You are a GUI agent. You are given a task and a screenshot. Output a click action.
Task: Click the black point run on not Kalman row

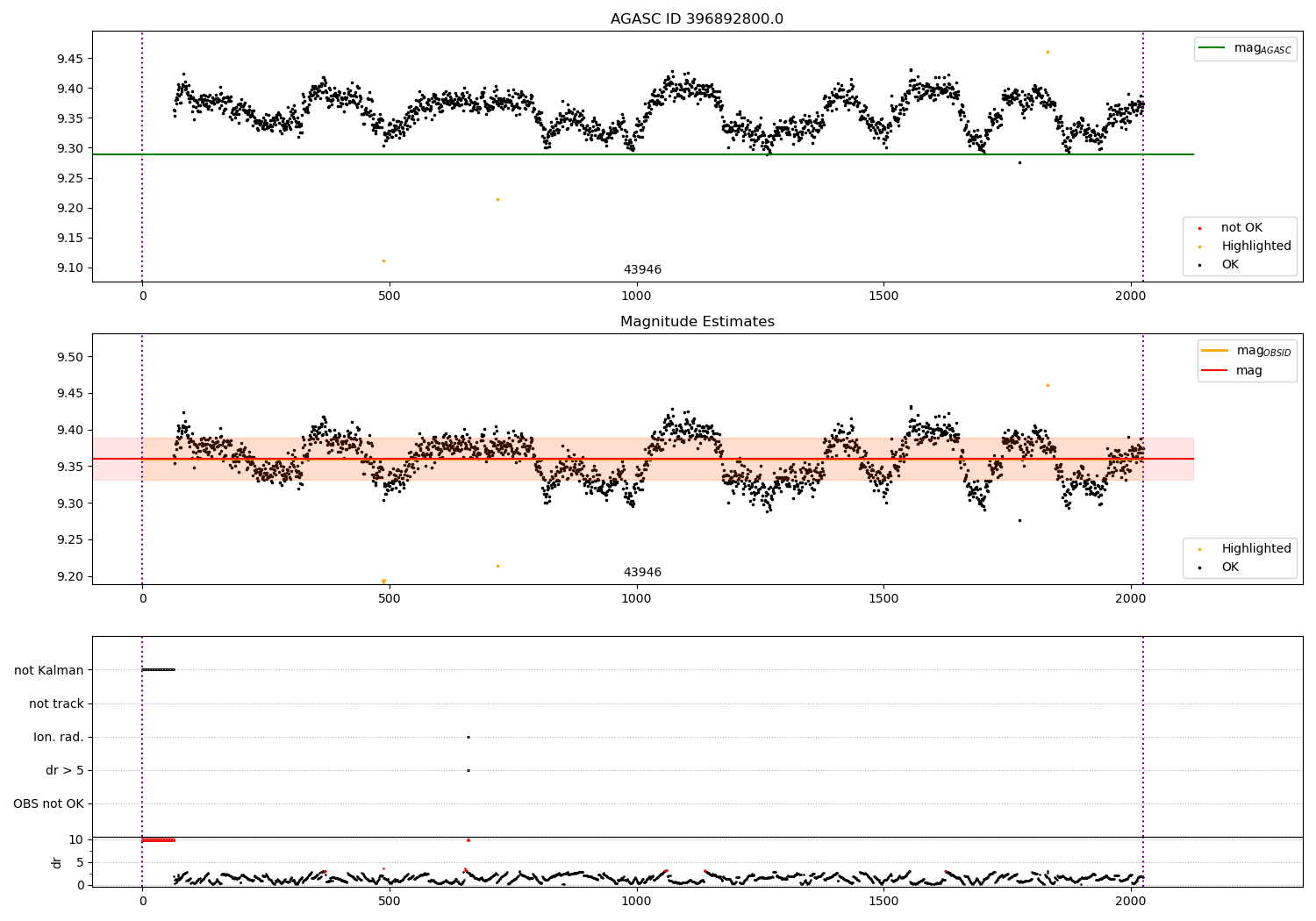click(158, 670)
